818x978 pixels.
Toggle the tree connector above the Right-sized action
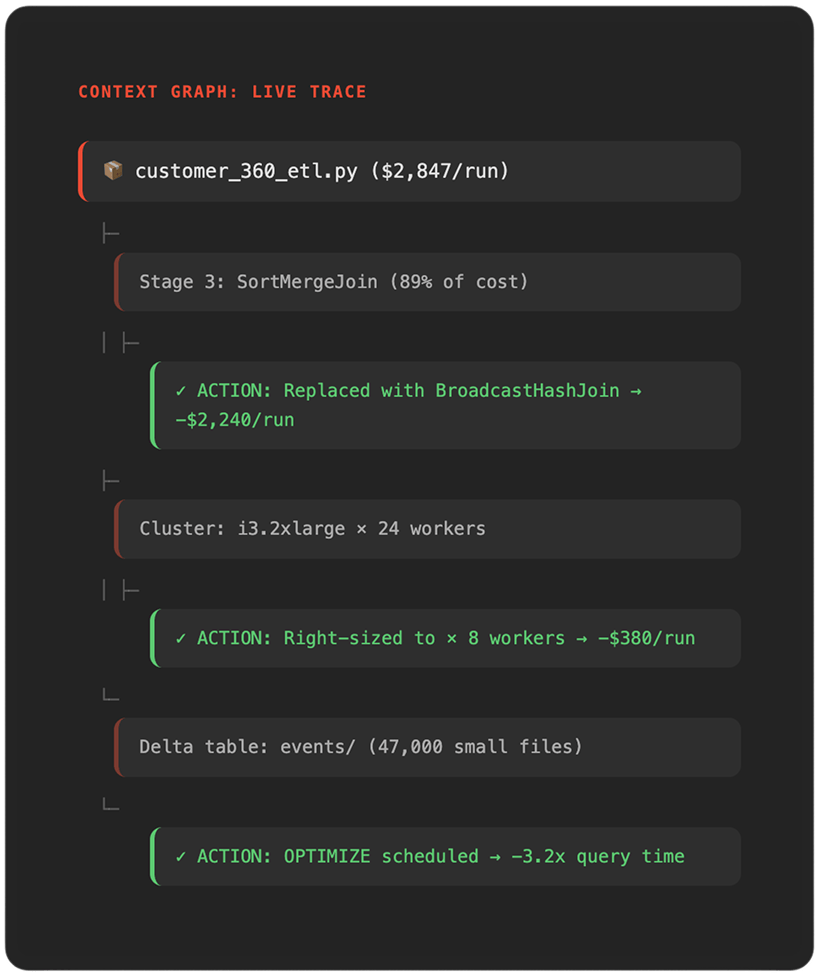120,591
